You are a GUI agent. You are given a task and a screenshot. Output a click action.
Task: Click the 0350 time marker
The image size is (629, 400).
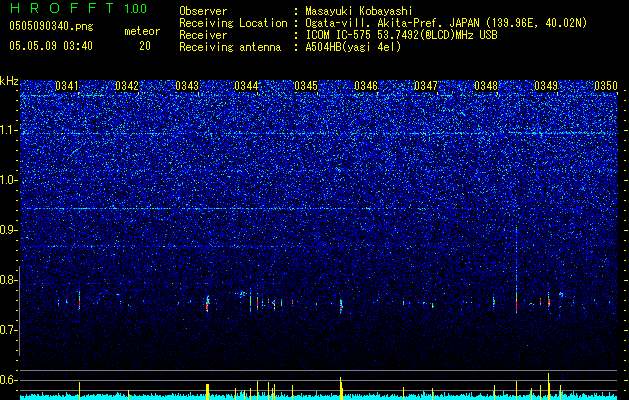[x=606, y=86]
